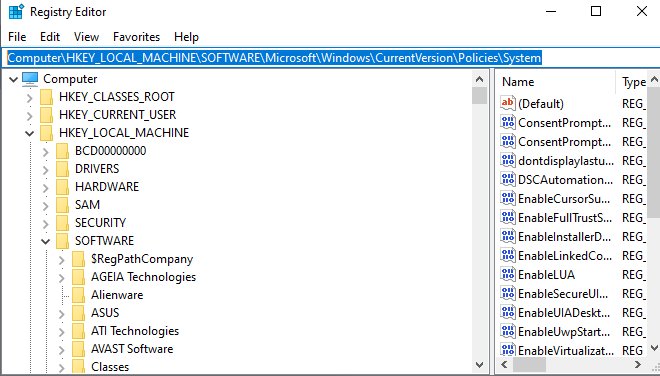Select the SECURITY key label
Screen dimensions: 660x376
pyautogui.click(x=100, y=223)
